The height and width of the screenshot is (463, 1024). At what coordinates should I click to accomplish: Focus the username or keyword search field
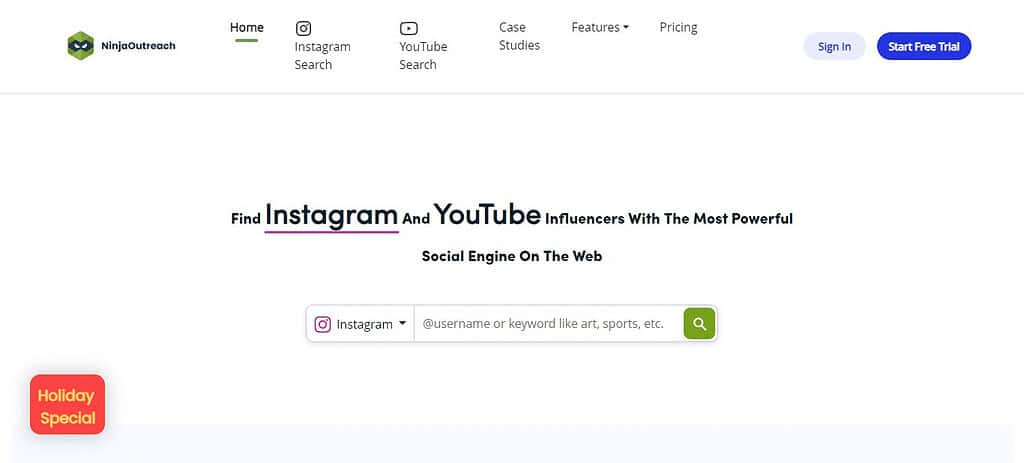[x=549, y=324]
